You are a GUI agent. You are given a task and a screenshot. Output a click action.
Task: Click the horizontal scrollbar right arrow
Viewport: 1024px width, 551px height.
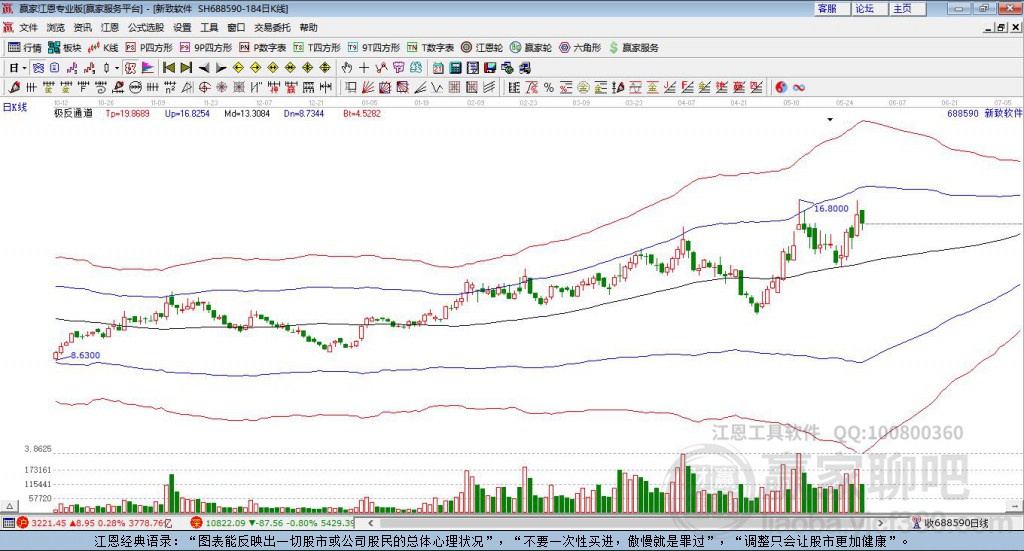coord(880,523)
